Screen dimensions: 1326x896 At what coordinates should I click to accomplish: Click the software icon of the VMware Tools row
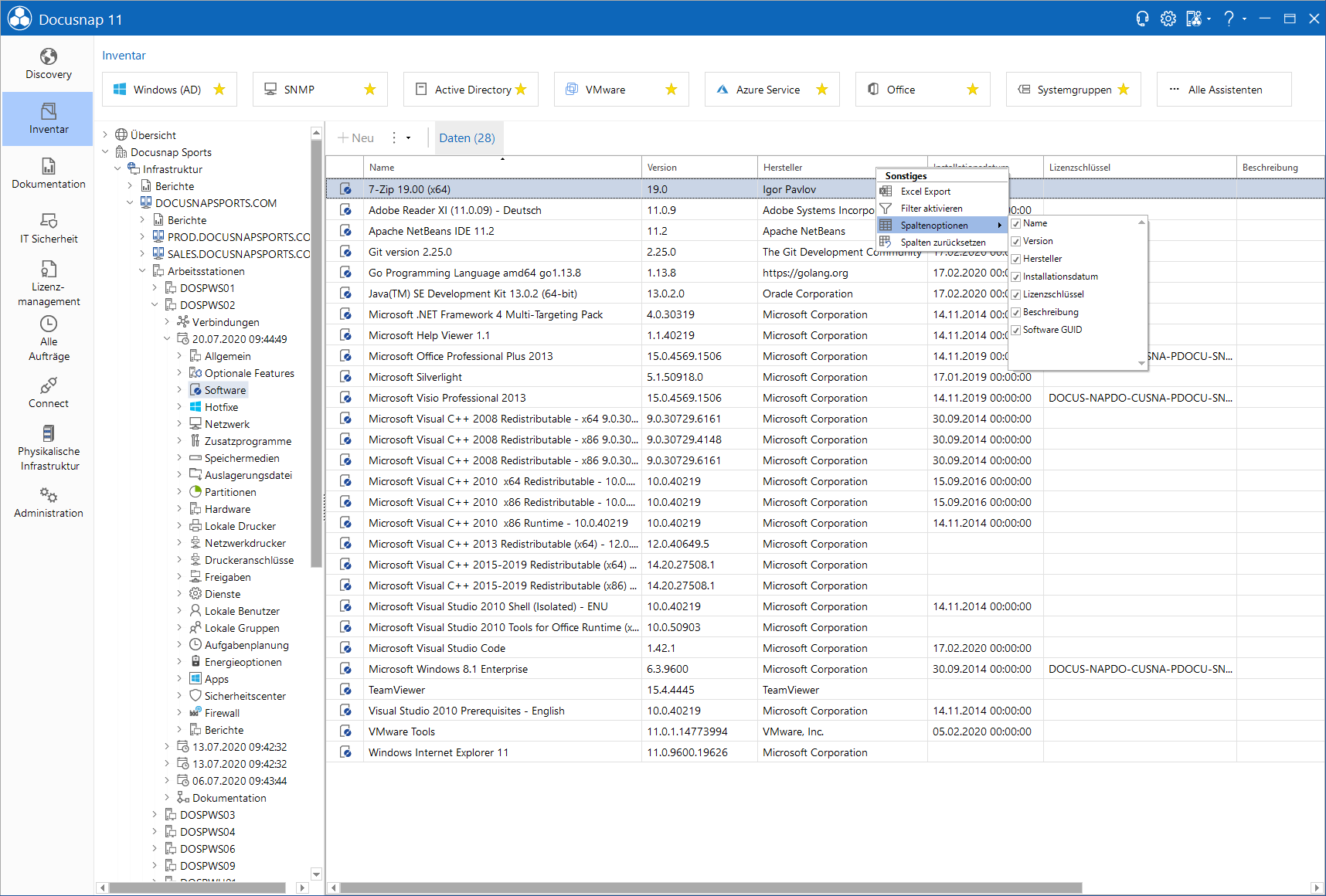pyautogui.click(x=345, y=731)
